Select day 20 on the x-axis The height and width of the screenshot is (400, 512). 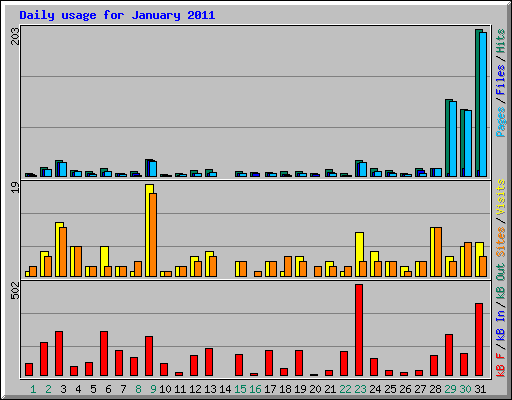point(315,389)
